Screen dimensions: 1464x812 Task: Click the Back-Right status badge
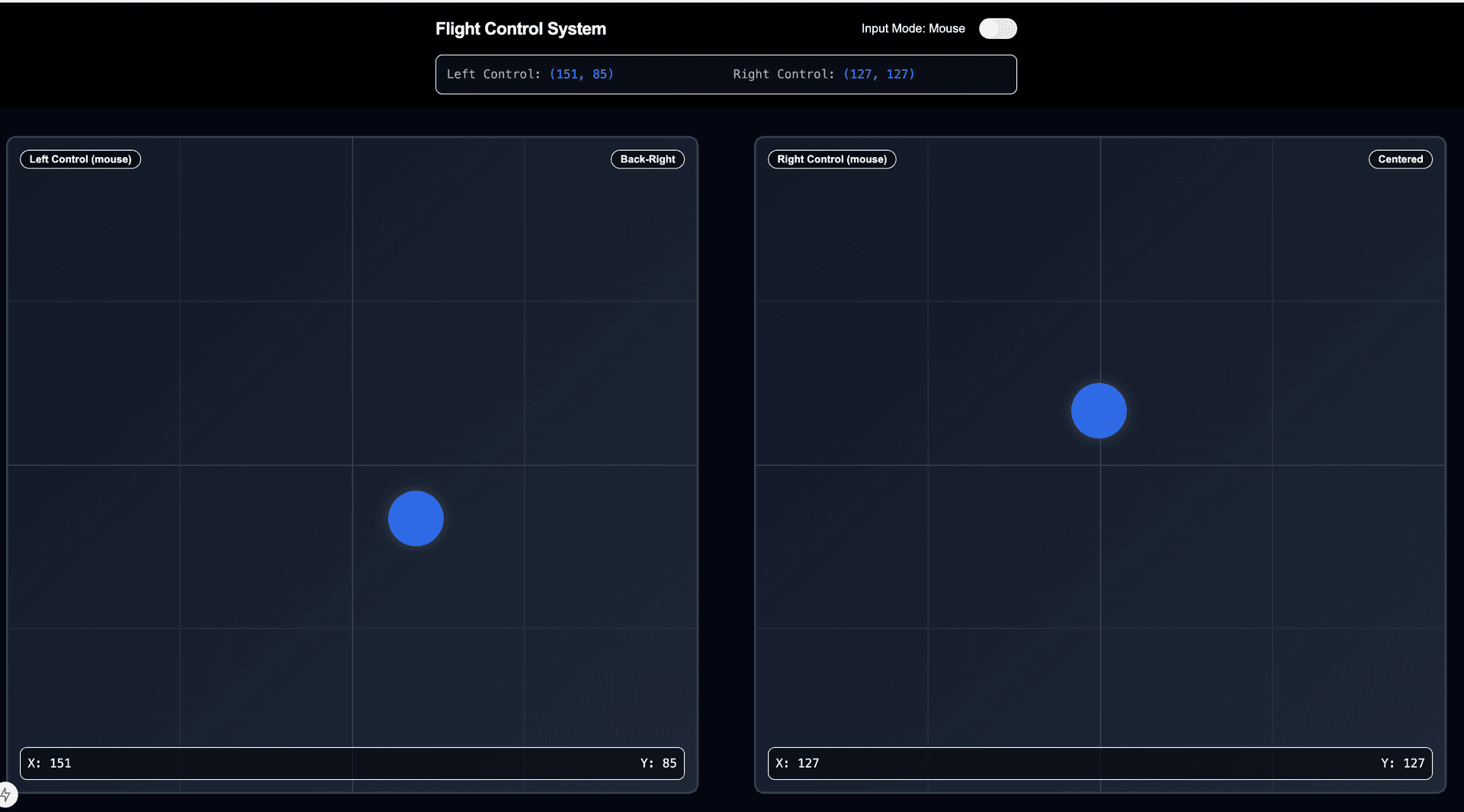pos(647,159)
